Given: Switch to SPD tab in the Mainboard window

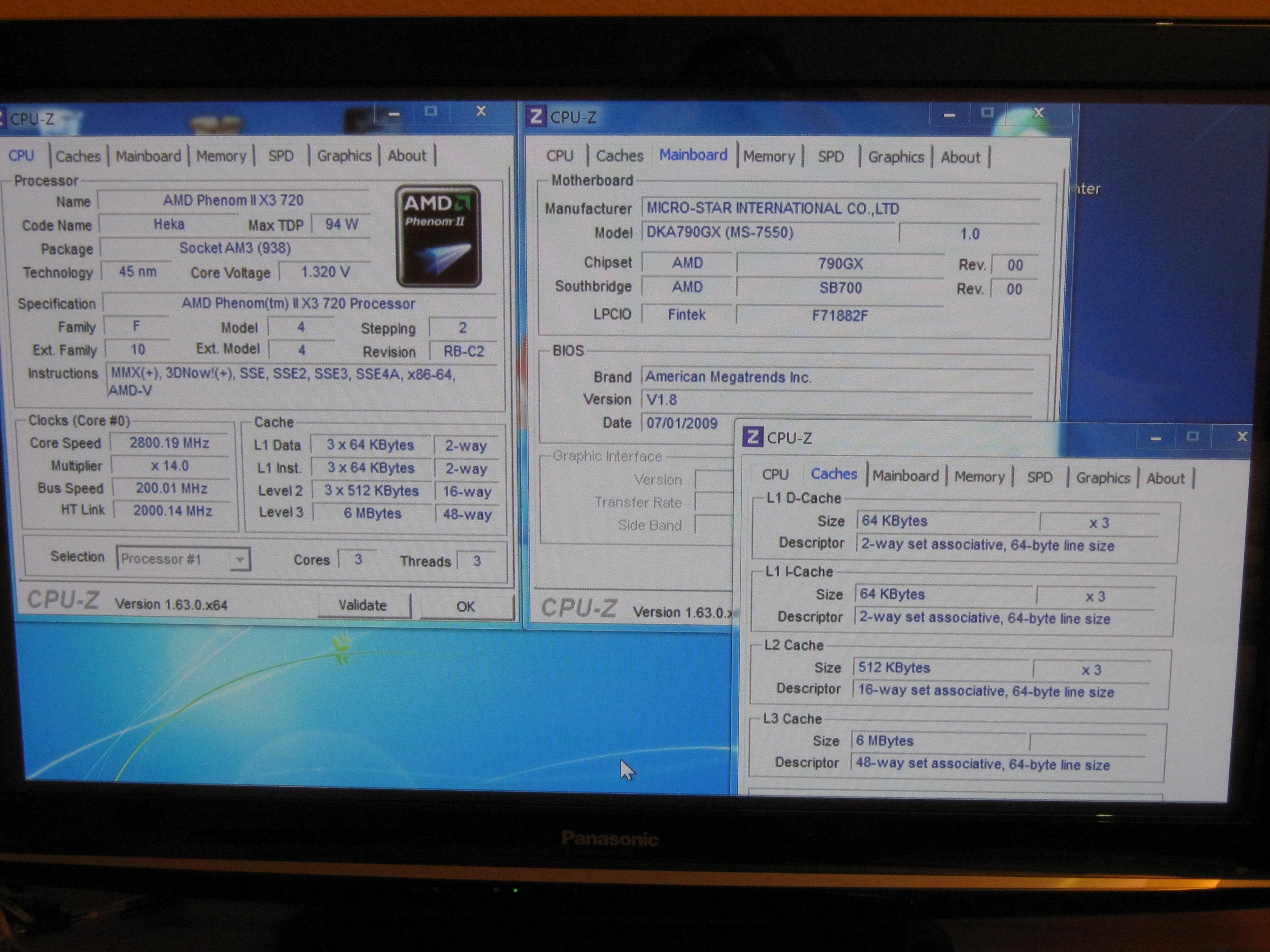Looking at the screenshot, I should click(831, 157).
